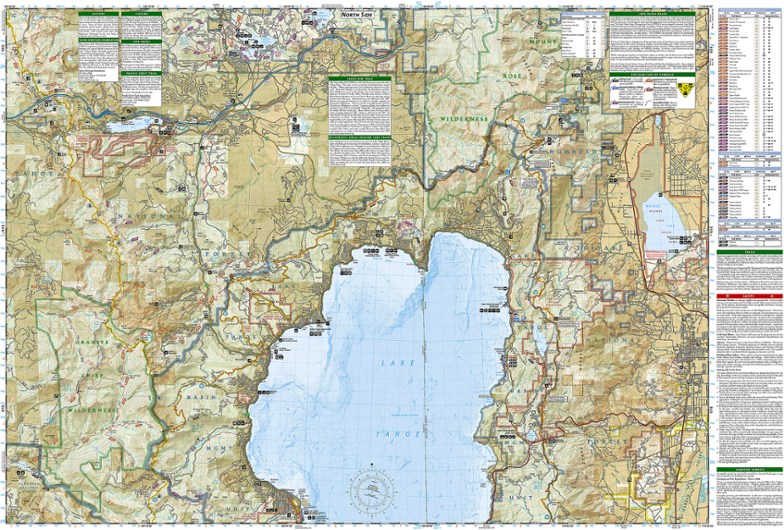This screenshot has height=530, width=784.
Task: Click the red Safety header in sidebar
Action: (750, 297)
